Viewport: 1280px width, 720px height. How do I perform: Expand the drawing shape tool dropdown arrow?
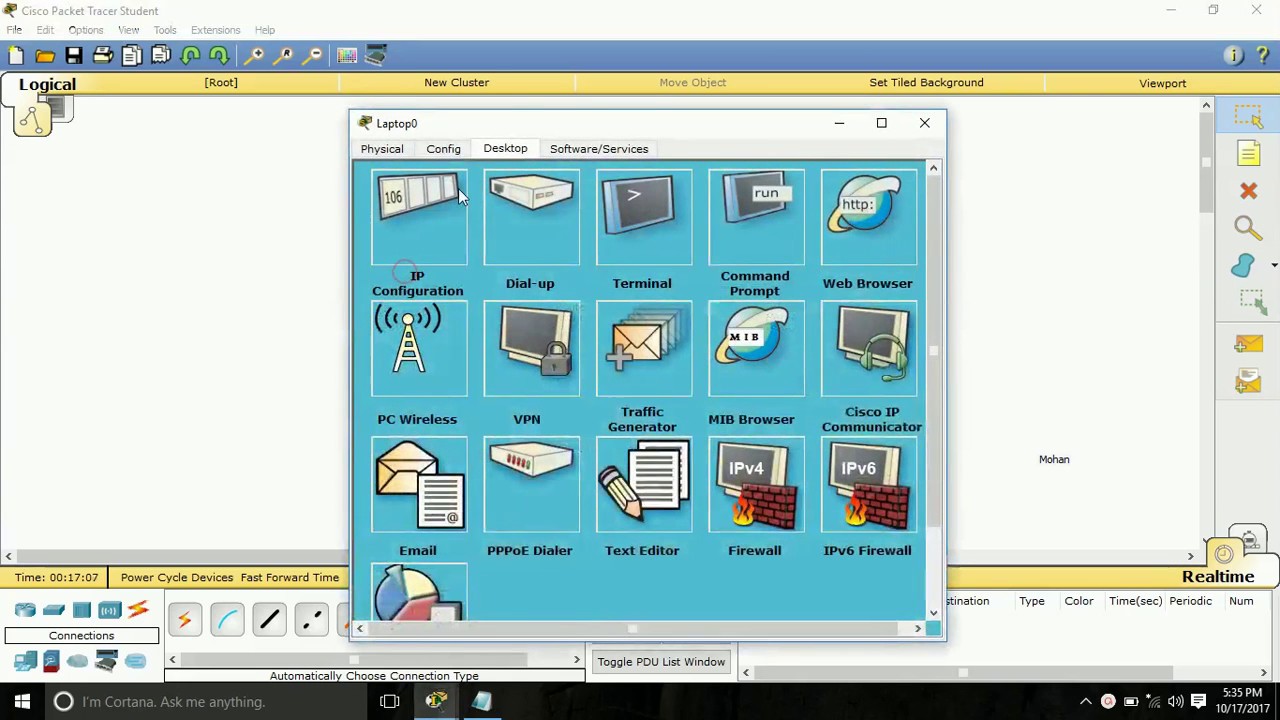(1274, 265)
